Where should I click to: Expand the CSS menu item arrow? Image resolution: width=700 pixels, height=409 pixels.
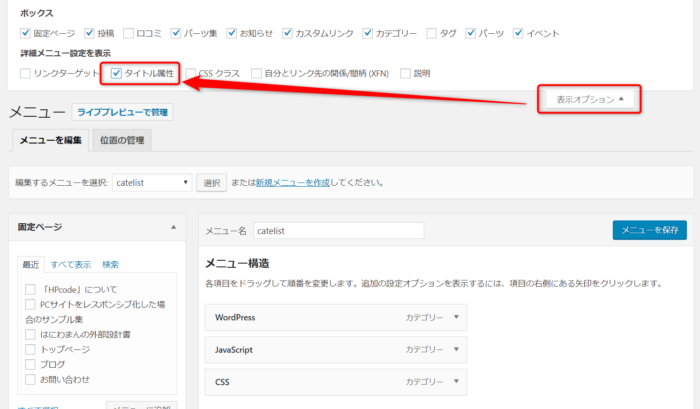[x=456, y=382]
